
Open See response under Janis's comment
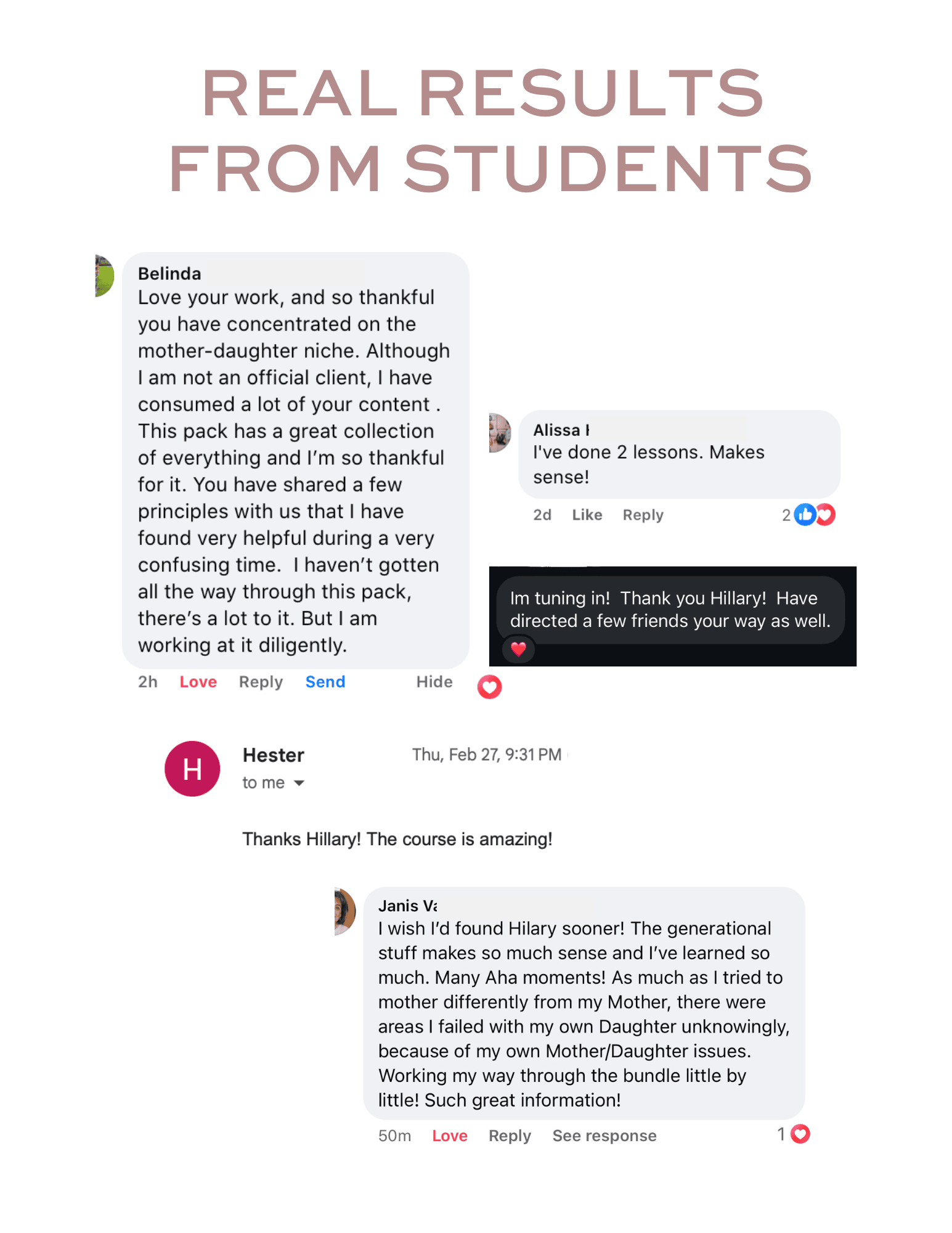[x=604, y=1136]
